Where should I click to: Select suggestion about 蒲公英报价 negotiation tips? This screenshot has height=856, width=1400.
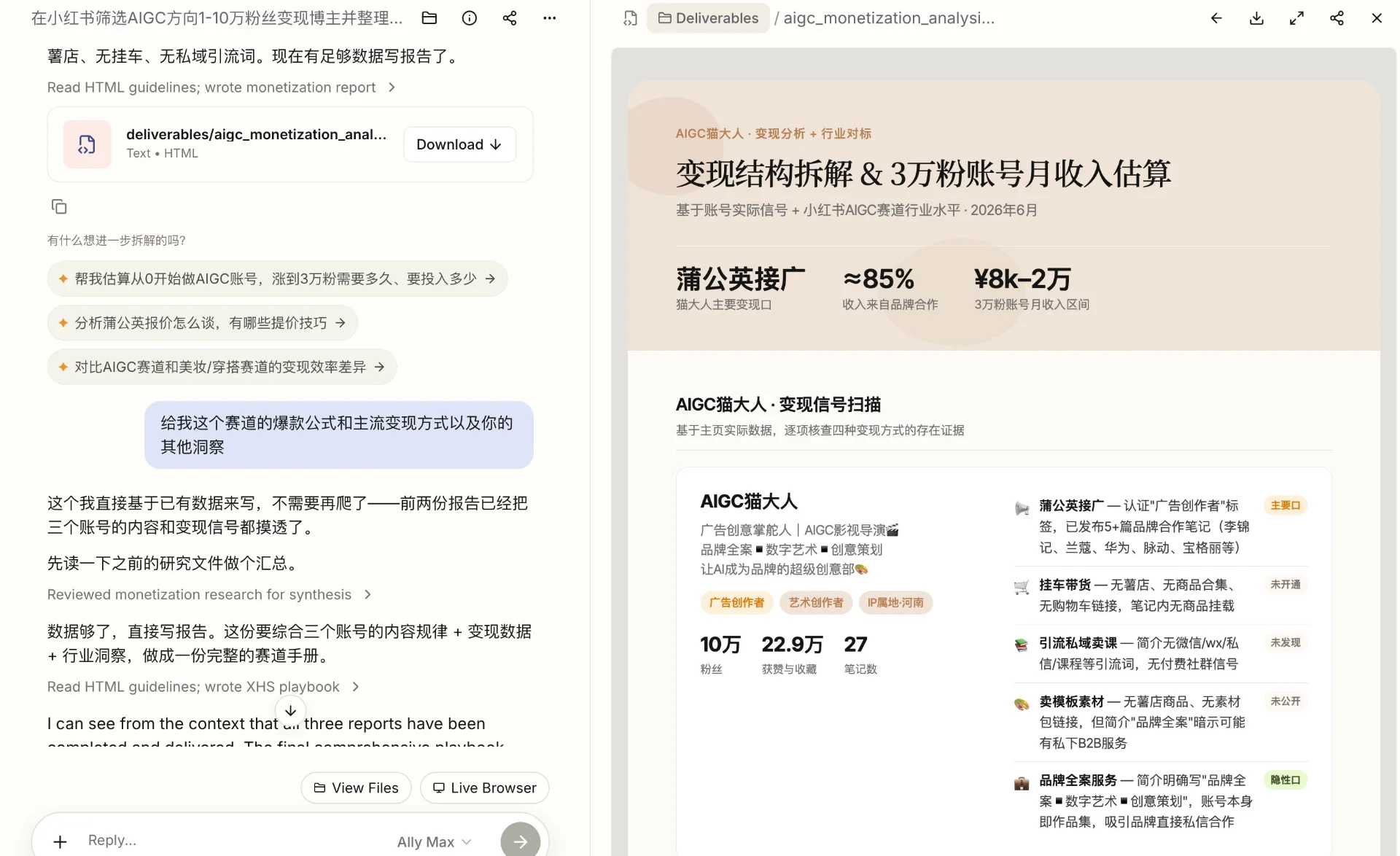click(202, 323)
